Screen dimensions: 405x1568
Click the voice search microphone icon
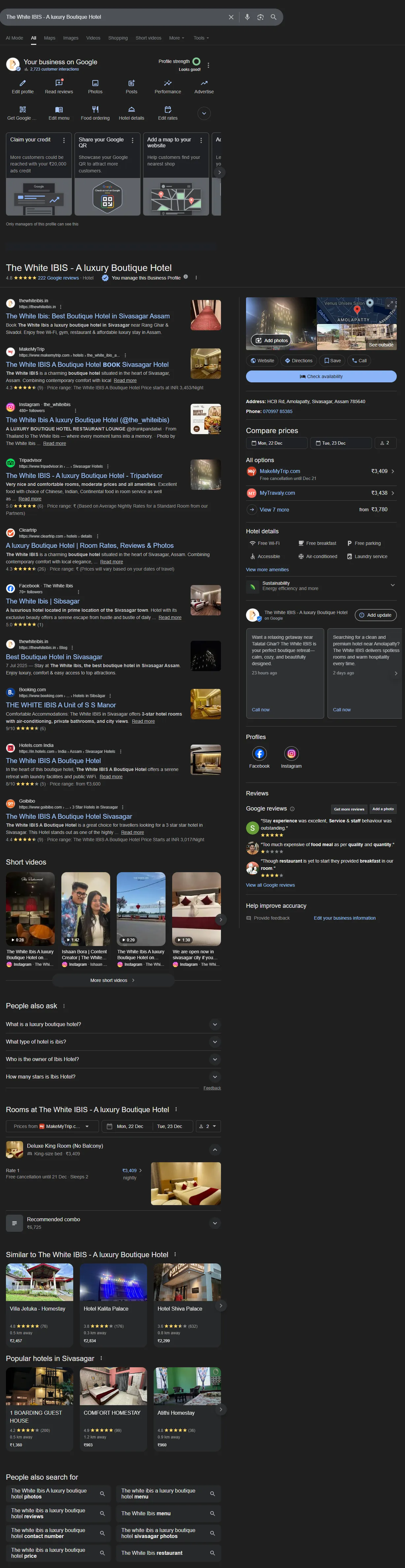247,17
